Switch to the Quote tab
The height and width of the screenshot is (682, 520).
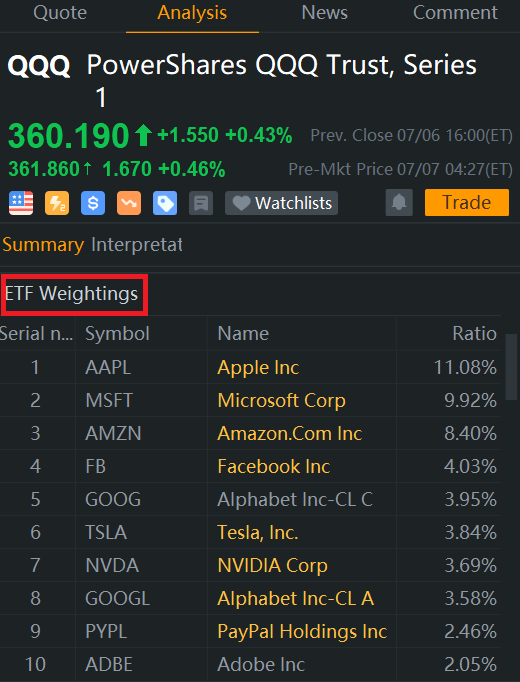[60, 13]
